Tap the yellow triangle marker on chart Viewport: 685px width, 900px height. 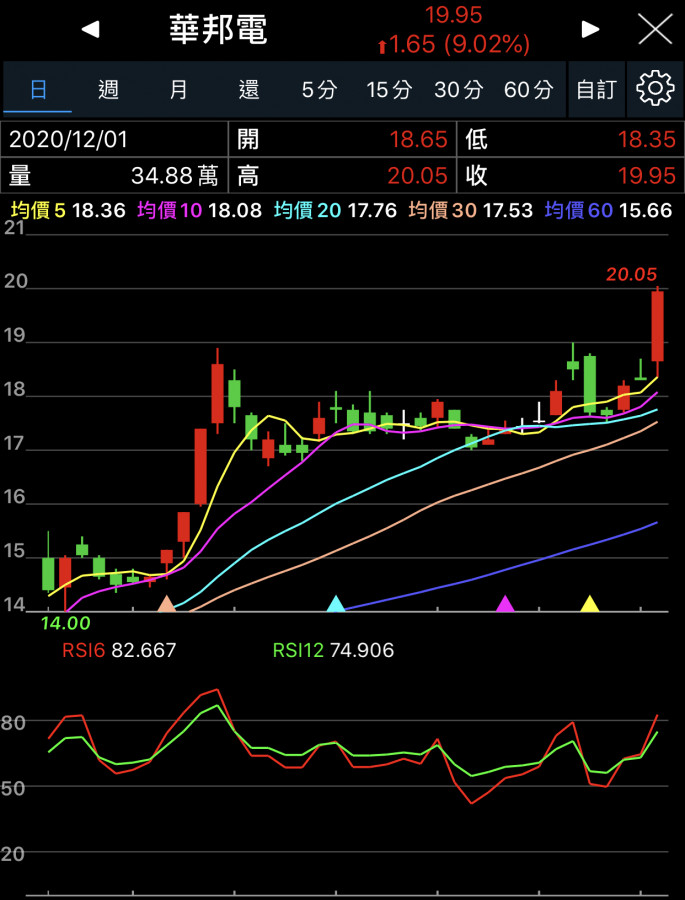pos(590,603)
